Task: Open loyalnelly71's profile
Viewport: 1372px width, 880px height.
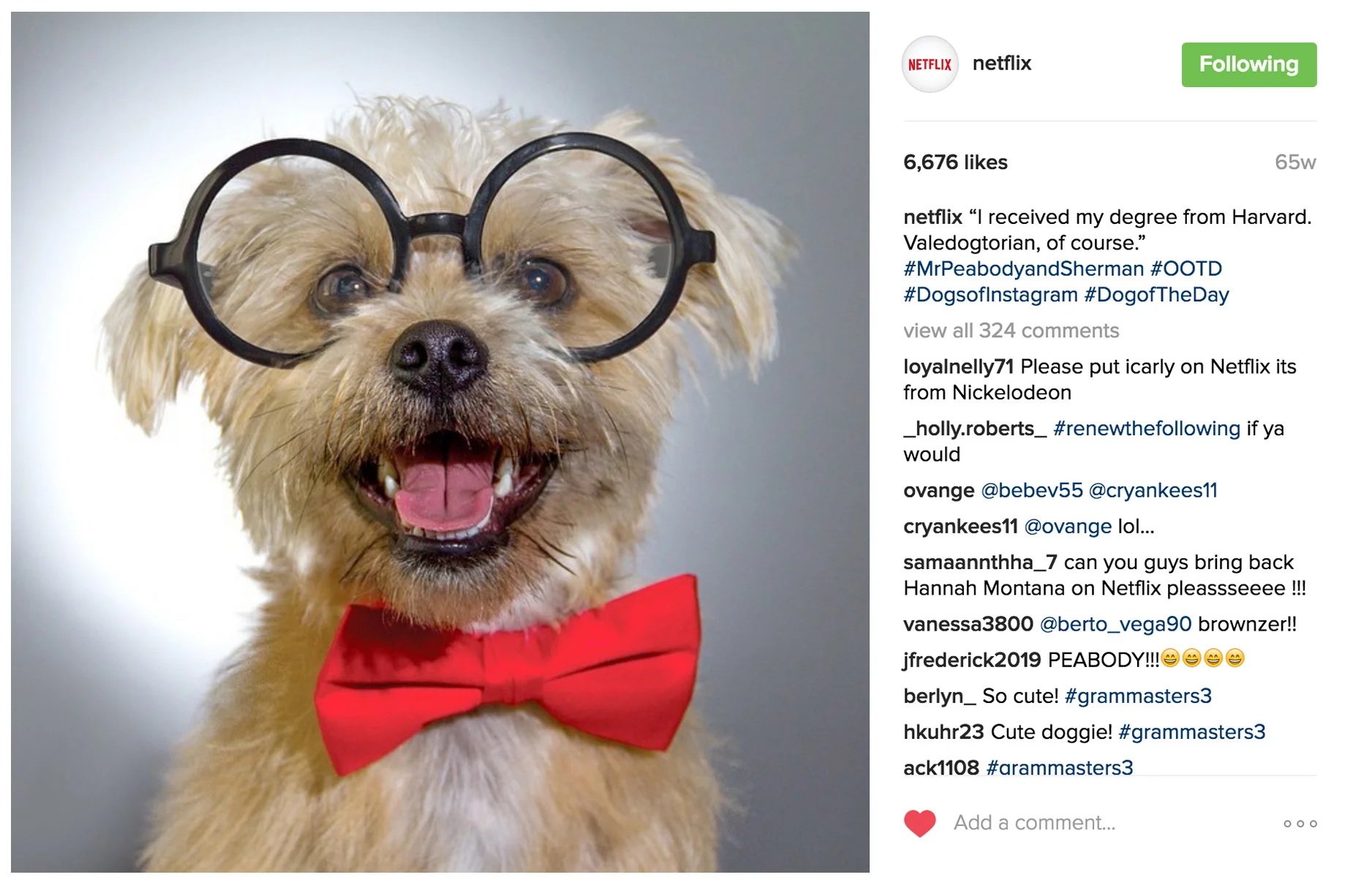Action: click(x=958, y=366)
